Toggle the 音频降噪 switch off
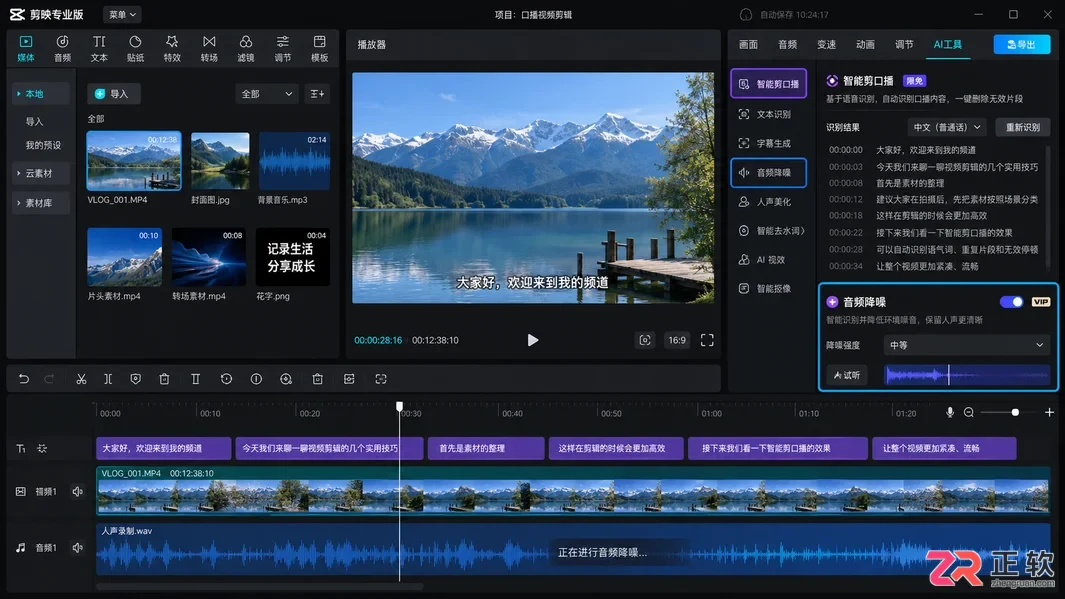Viewport: 1065px width, 599px height. coord(1011,302)
